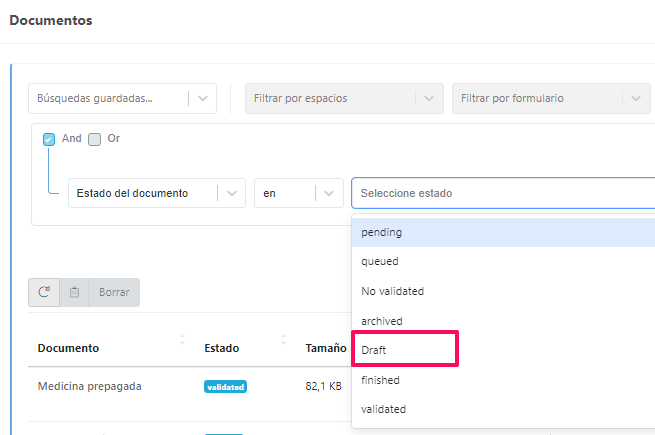Image resolution: width=655 pixels, height=435 pixels.
Task: Click the clipboard icon beside Borrar
Action: pyautogui.click(x=75, y=293)
